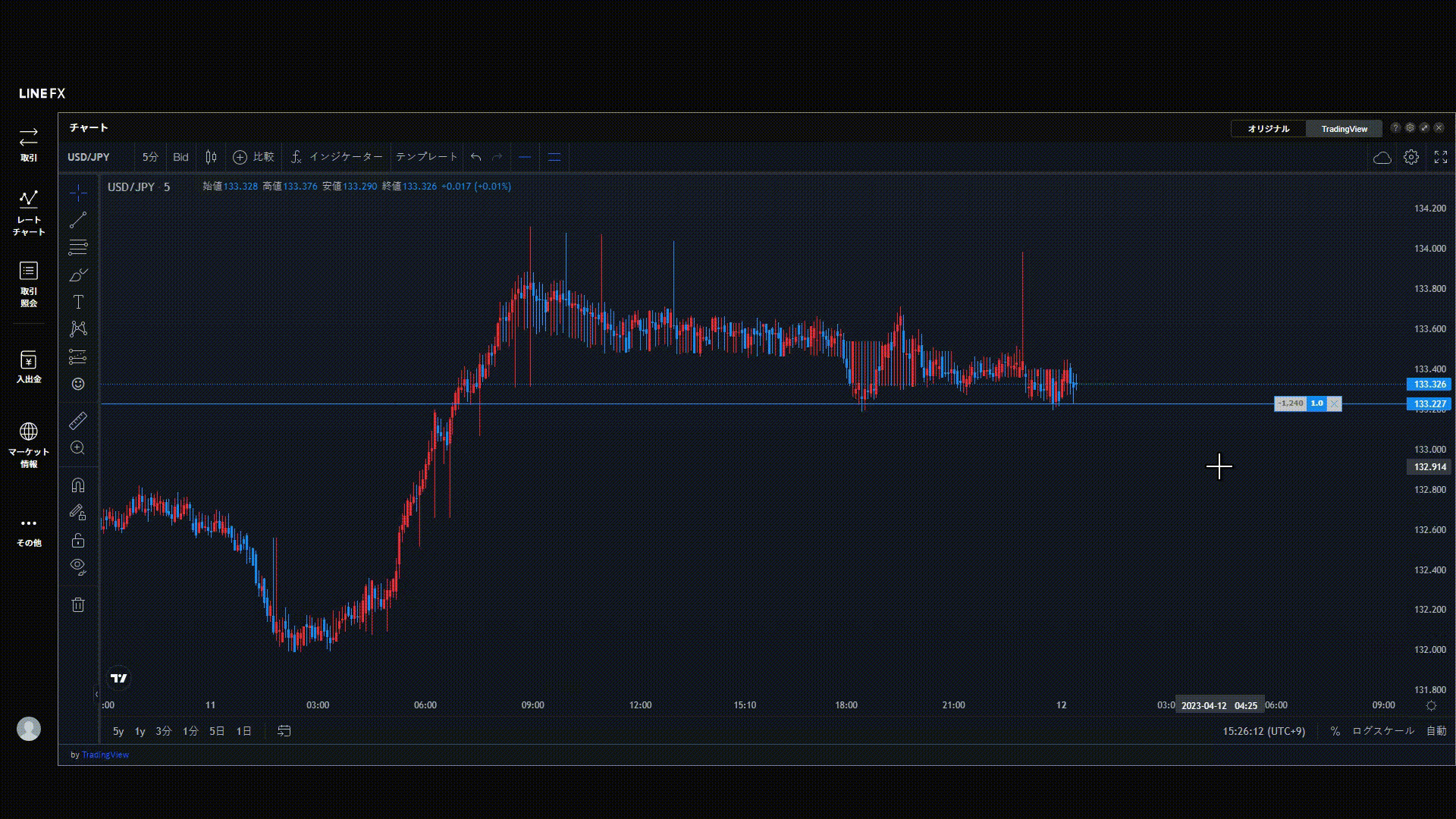1456x819 pixels.
Task: Select the Text annotation tool
Action: [78, 302]
